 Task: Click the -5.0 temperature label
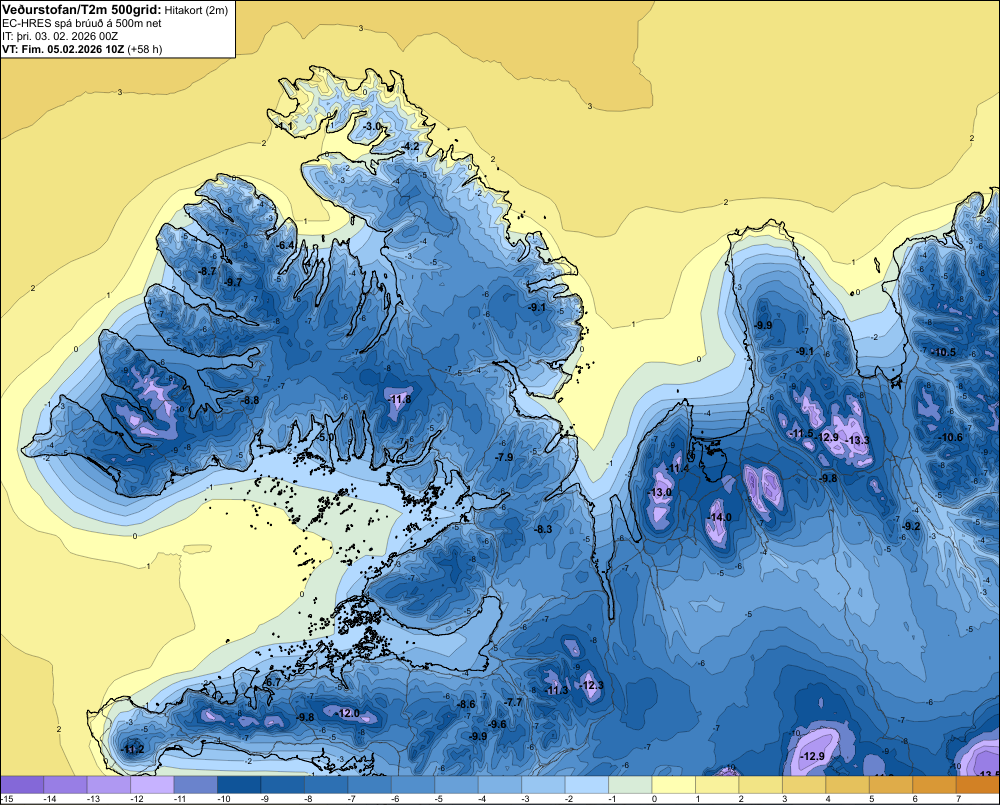click(325, 438)
